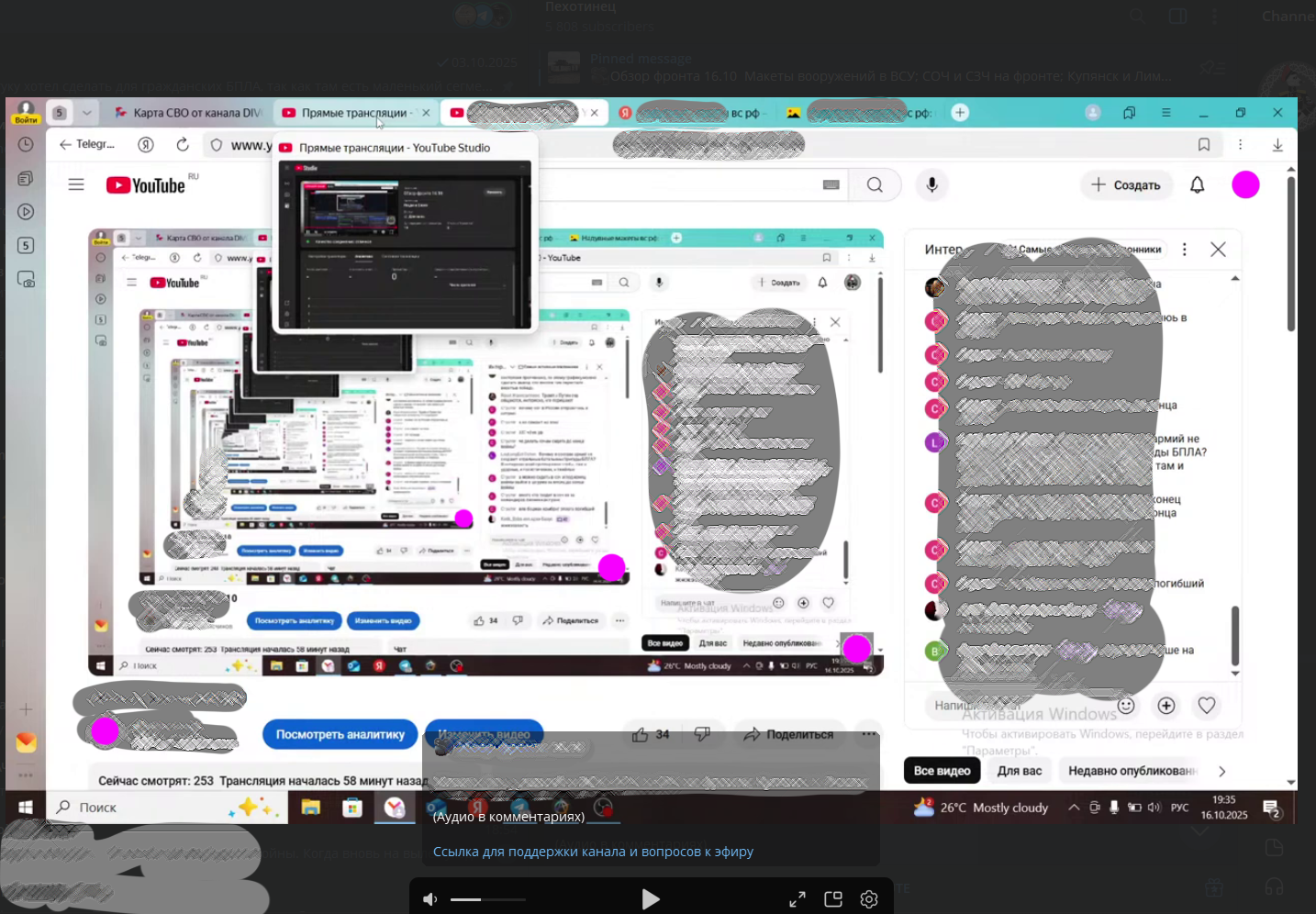1316x914 pixels.
Task: Adjust the media viewer volume slider
Action: (x=488, y=899)
